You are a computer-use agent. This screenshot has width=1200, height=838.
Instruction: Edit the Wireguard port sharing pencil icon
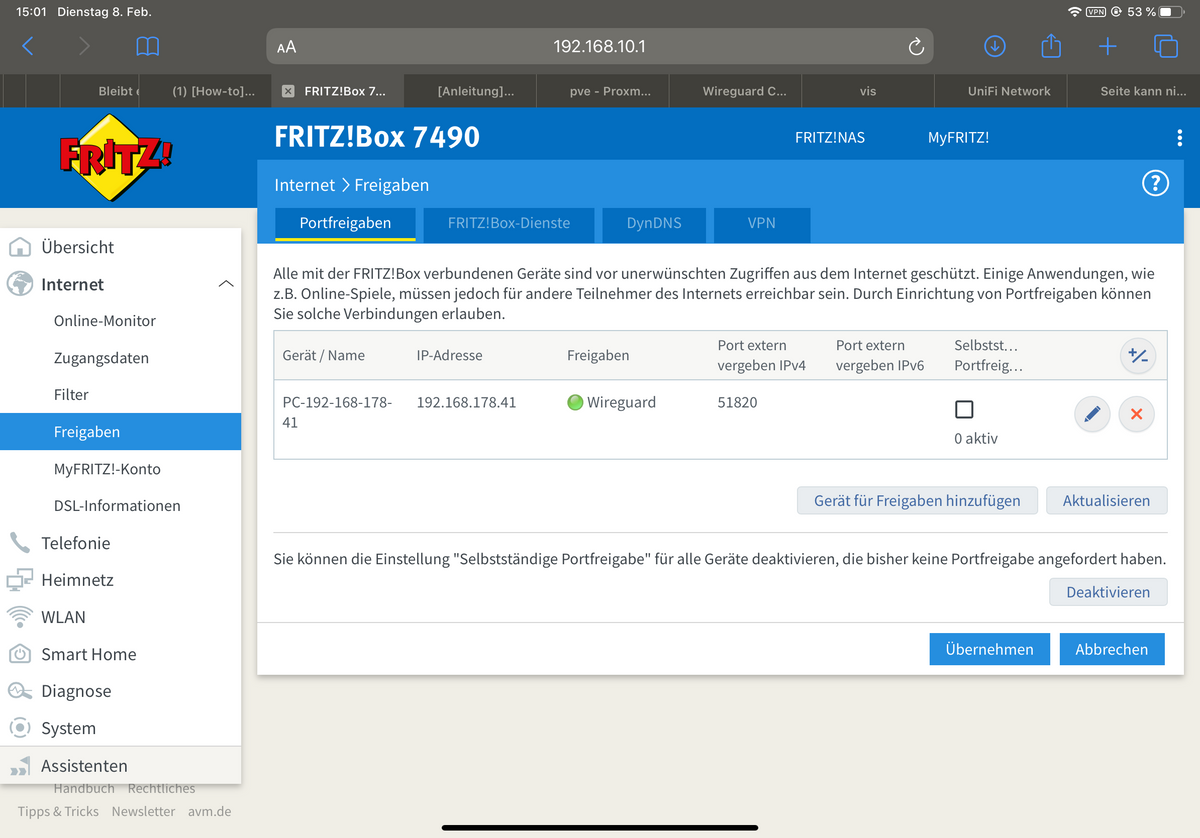click(1092, 414)
